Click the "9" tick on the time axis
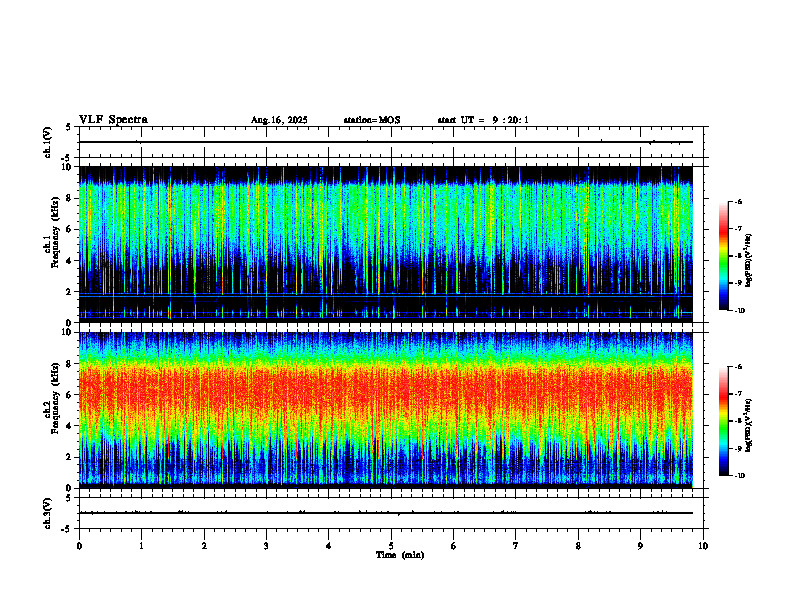This screenshot has height=612, width=792. point(640,546)
